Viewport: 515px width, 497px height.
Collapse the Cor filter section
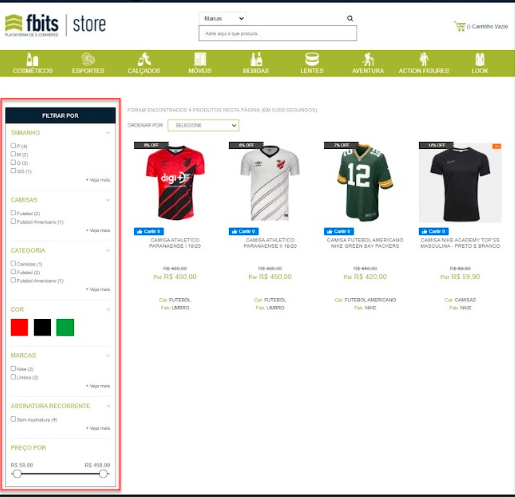tap(108, 309)
